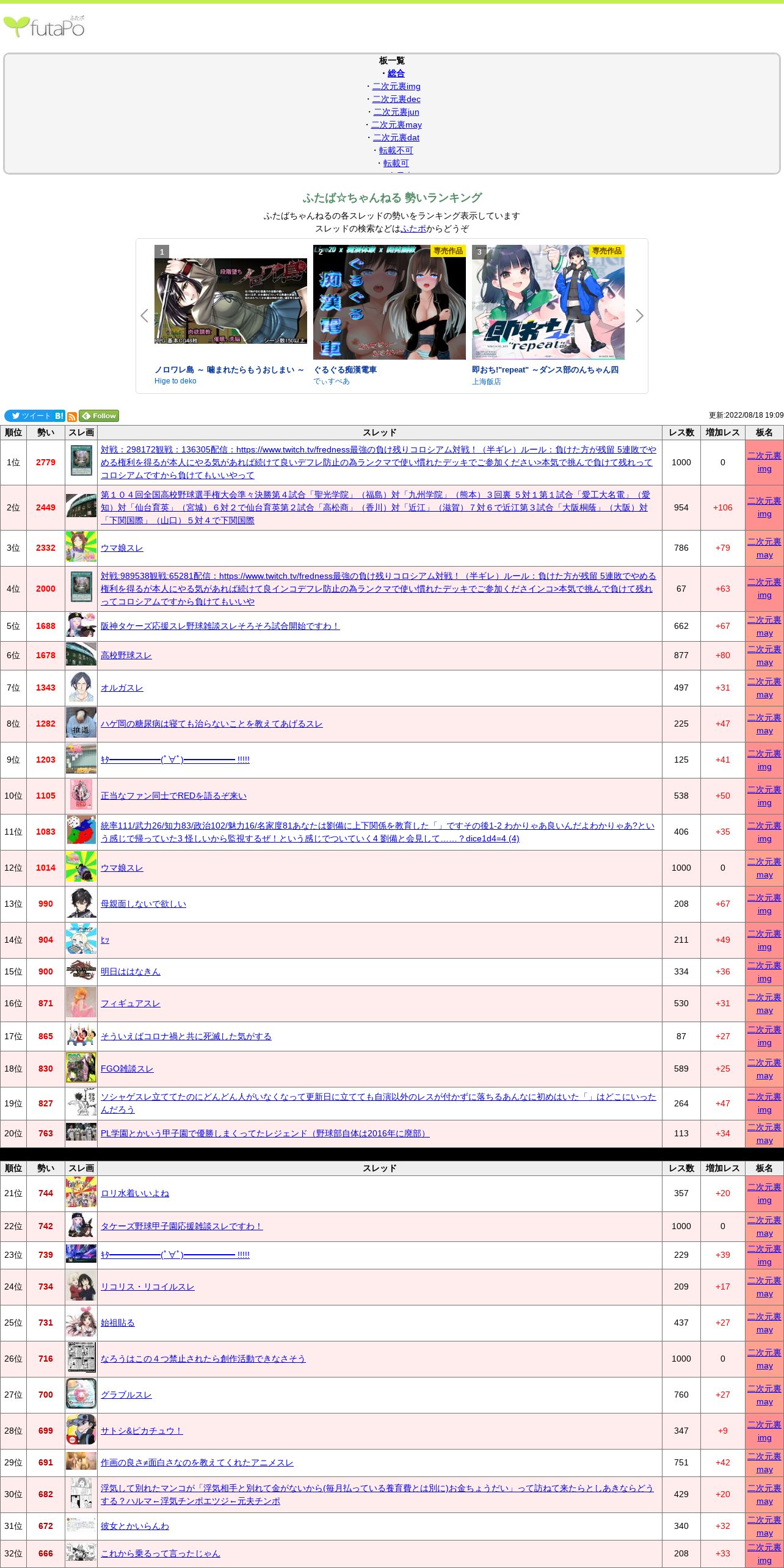Select the 二次元裏may board link
The image size is (784, 1568).
(x=396, y=125)
